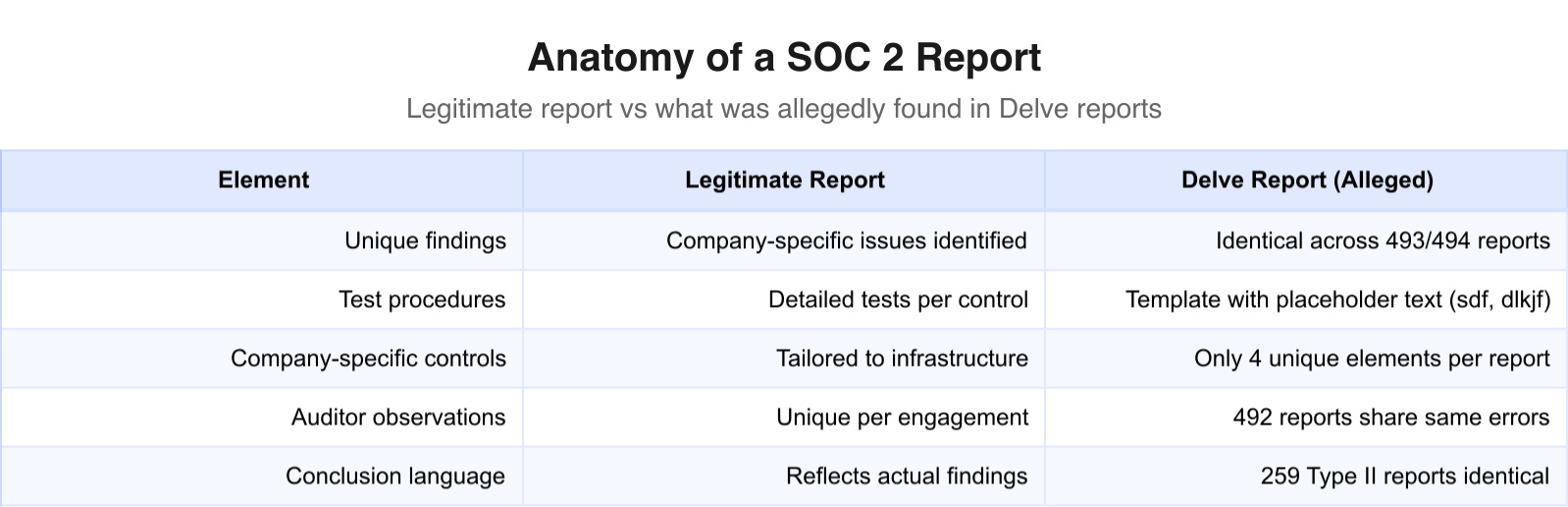The width and height of the screenshot is (1568, 507).
Task: Click "259 Type II reports identical" cell
Action: point(1405,477)
